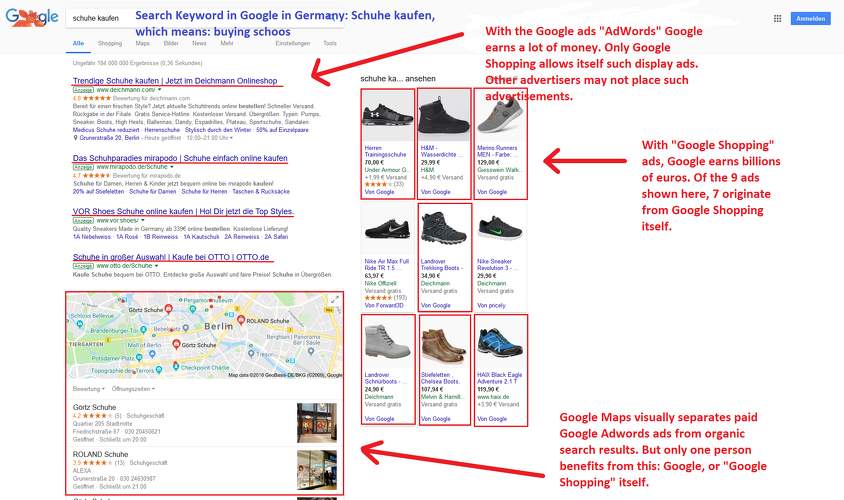The image size is (844, 500).
Task: Open 'Trendige Schuhe kaufen' Deichmann ad
Action: pos(175,81)
